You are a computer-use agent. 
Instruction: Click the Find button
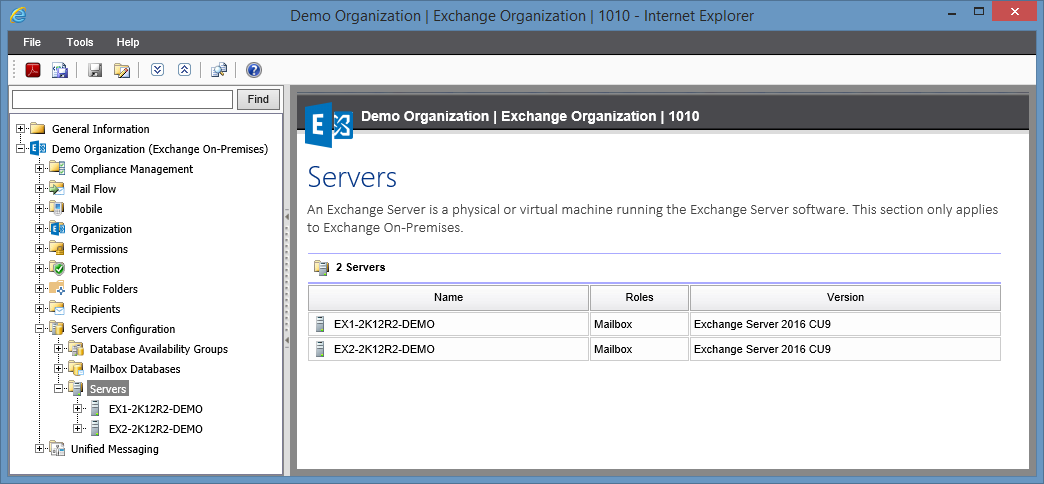pyautogui.click(x=258, y=99)
